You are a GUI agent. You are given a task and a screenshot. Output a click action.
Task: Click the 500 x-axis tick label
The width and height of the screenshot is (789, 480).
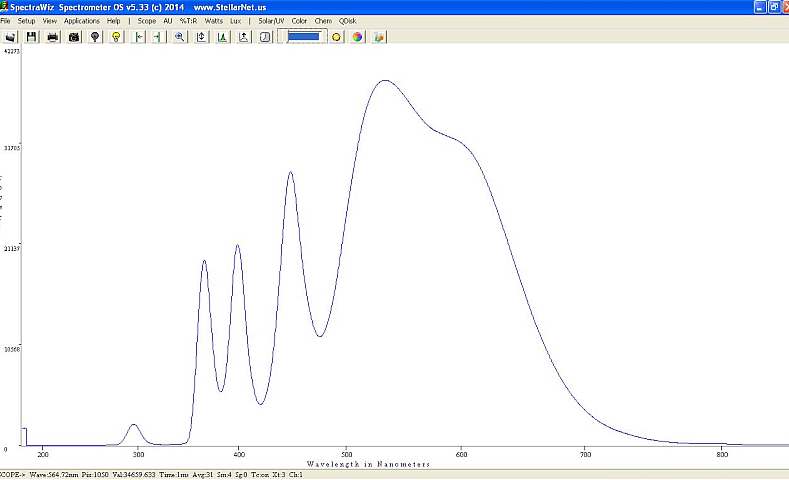tap(347, 454)
